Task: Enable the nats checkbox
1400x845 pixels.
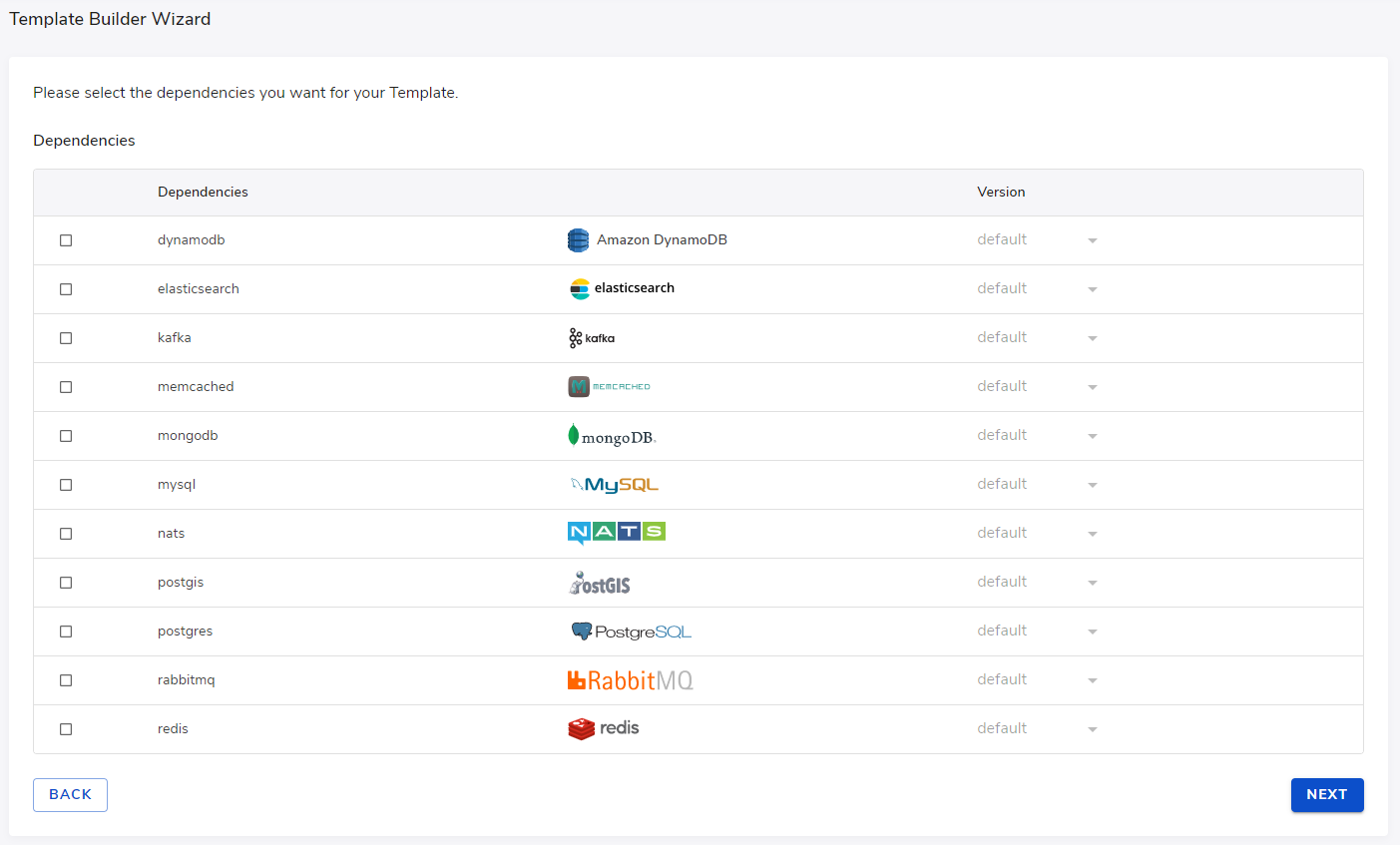Action: pos(66,534)
